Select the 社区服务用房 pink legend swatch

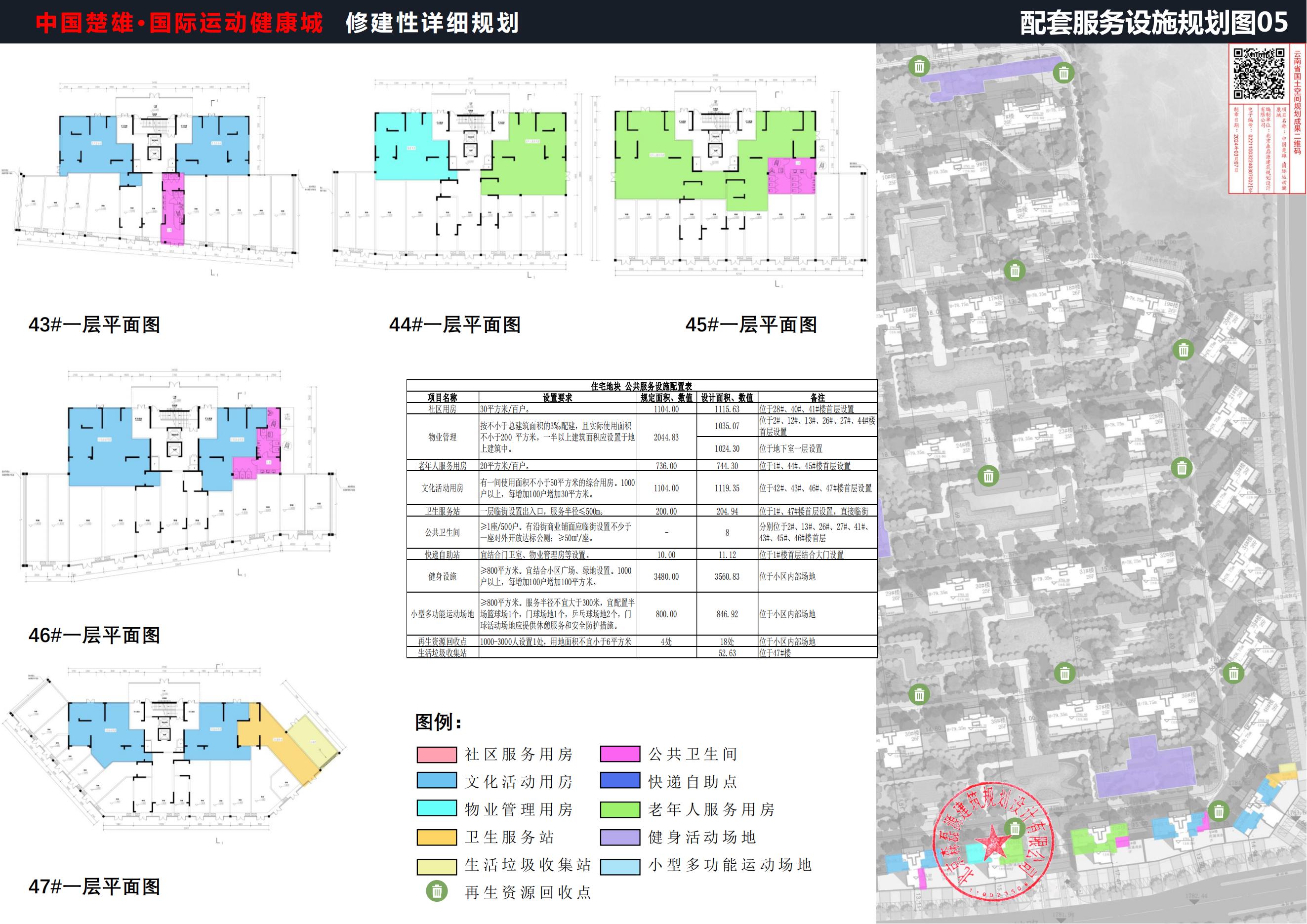(x=437, y=755)
